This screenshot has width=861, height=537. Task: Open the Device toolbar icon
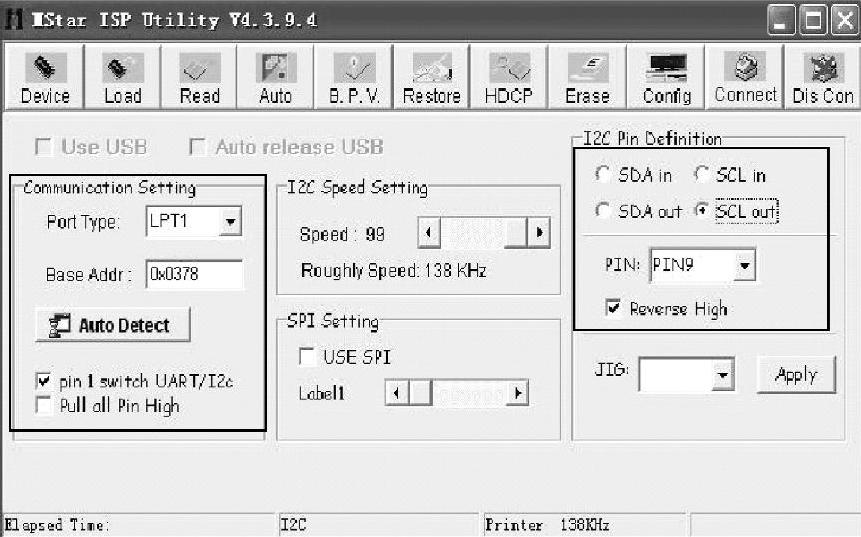(44, 78)
